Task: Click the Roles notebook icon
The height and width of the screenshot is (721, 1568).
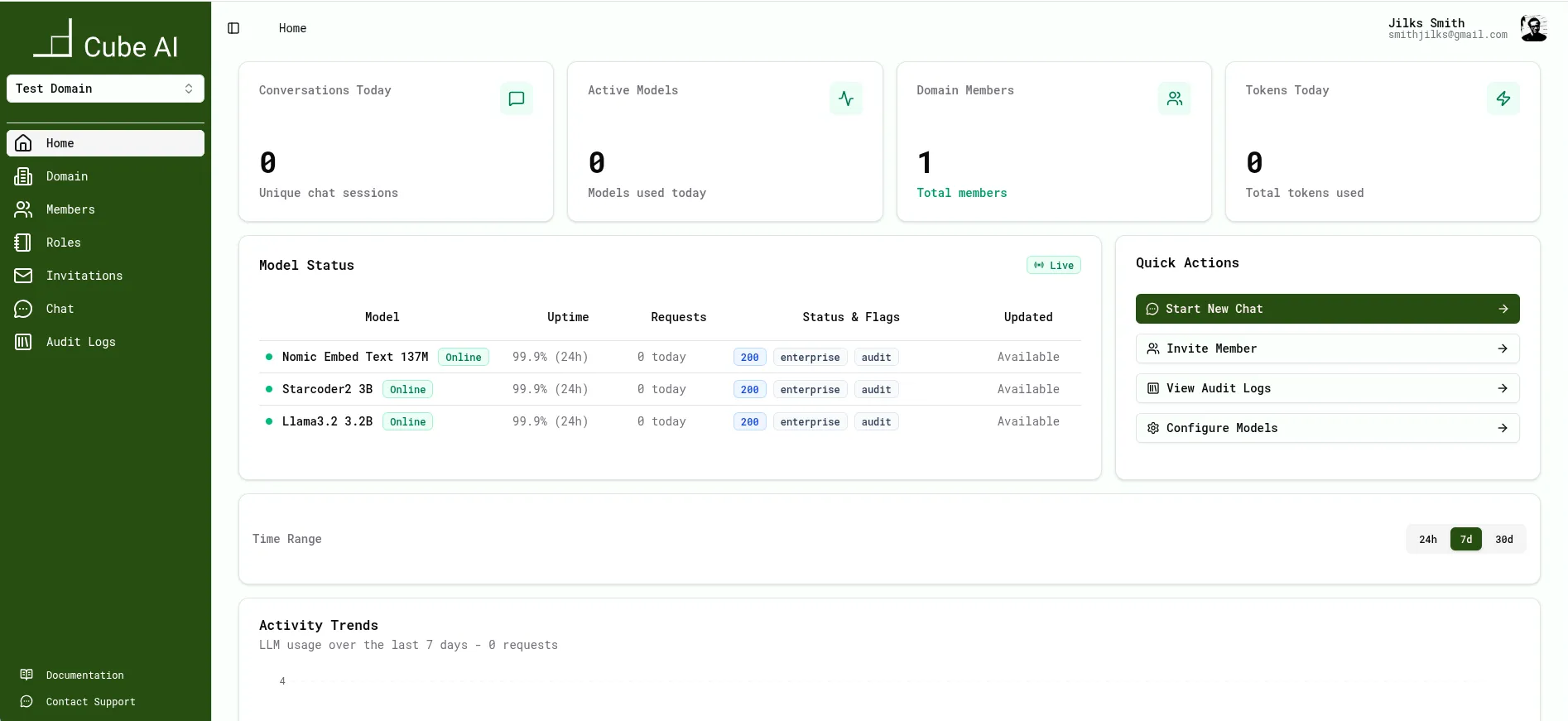Action: pyautogui.click(x=23, y=243)
